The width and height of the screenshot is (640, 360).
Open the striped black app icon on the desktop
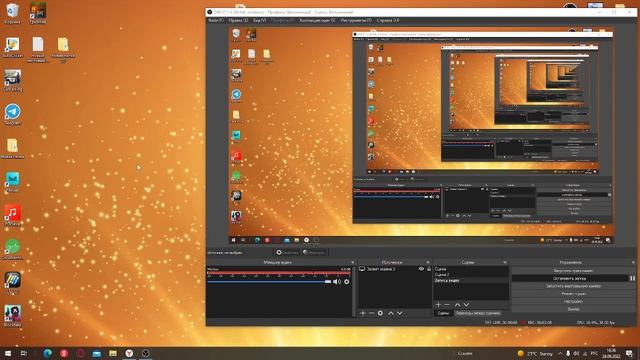[13, 282]
